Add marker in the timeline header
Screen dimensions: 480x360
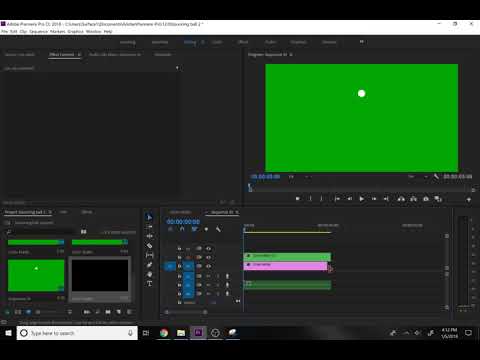(206, 229)
